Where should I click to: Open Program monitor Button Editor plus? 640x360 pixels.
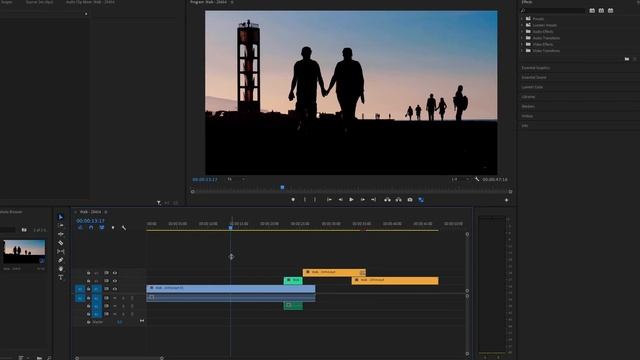pyautogui.click(x=507, y=200)
